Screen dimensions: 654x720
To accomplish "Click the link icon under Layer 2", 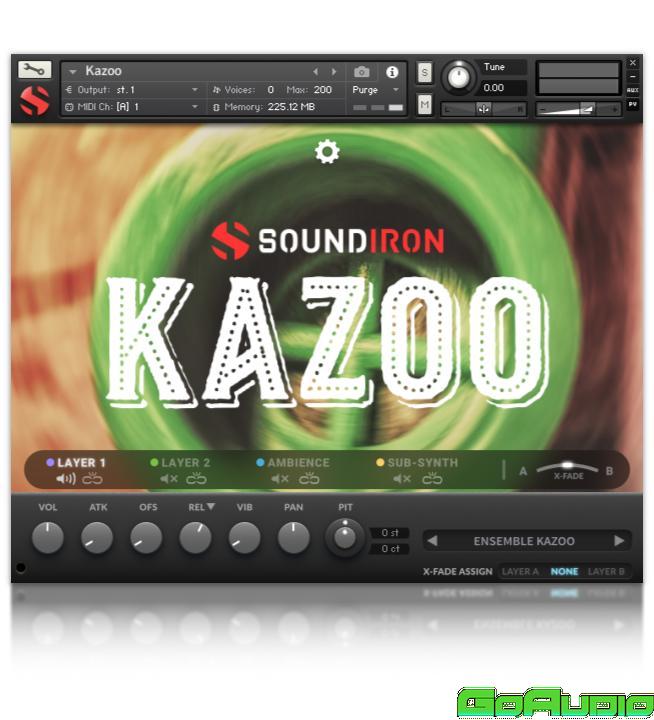I will (x=196, y=479).
